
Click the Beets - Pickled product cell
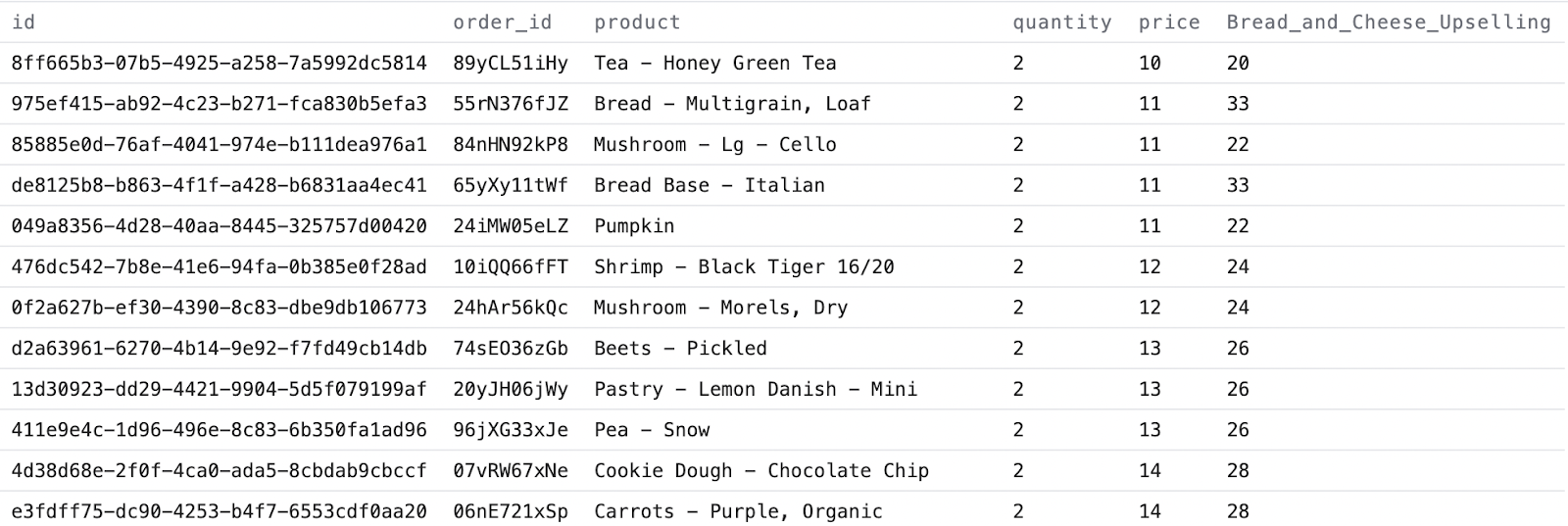(680, 349)
